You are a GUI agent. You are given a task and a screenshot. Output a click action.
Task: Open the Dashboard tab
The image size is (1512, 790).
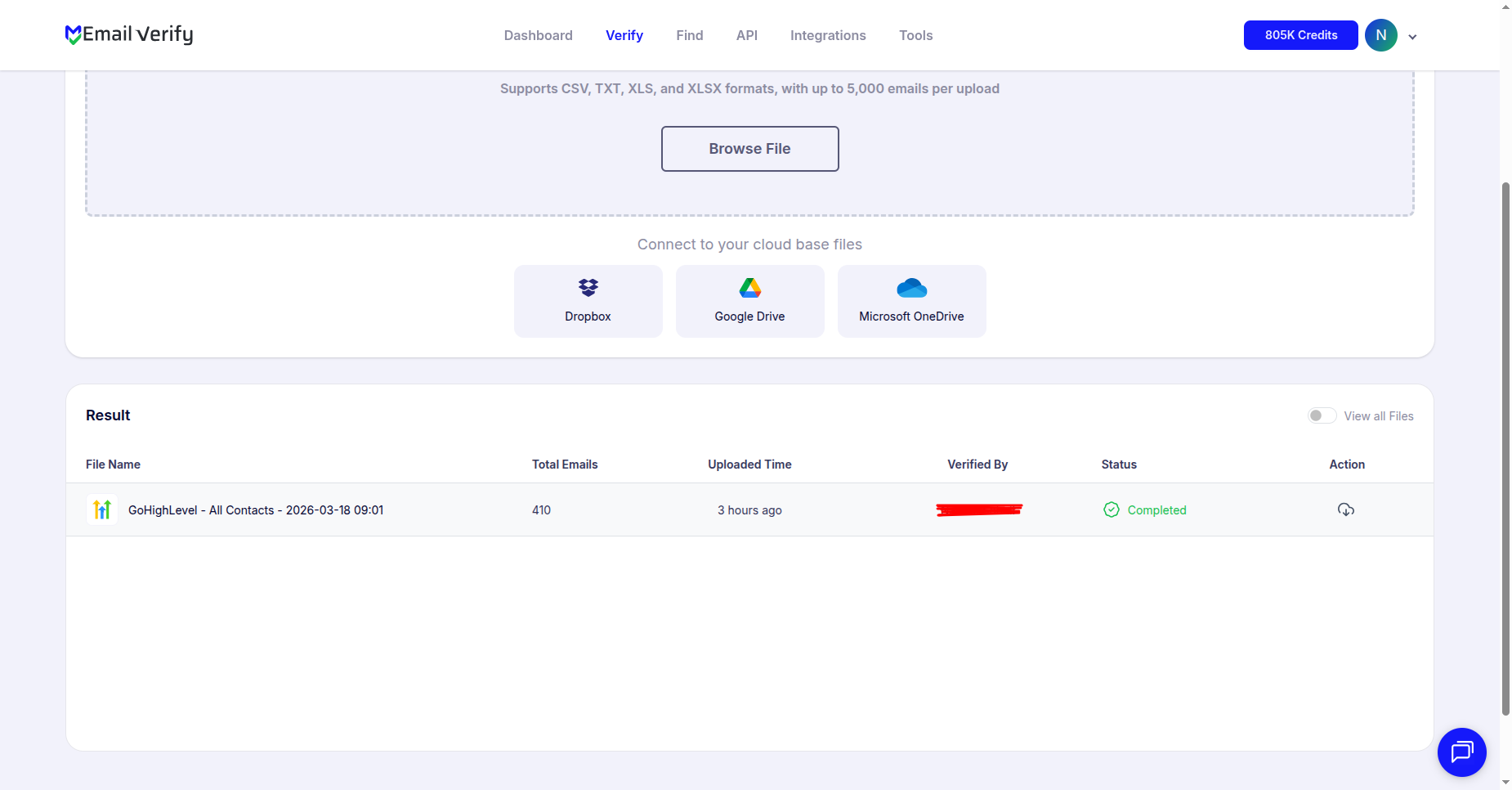[538, 35]
